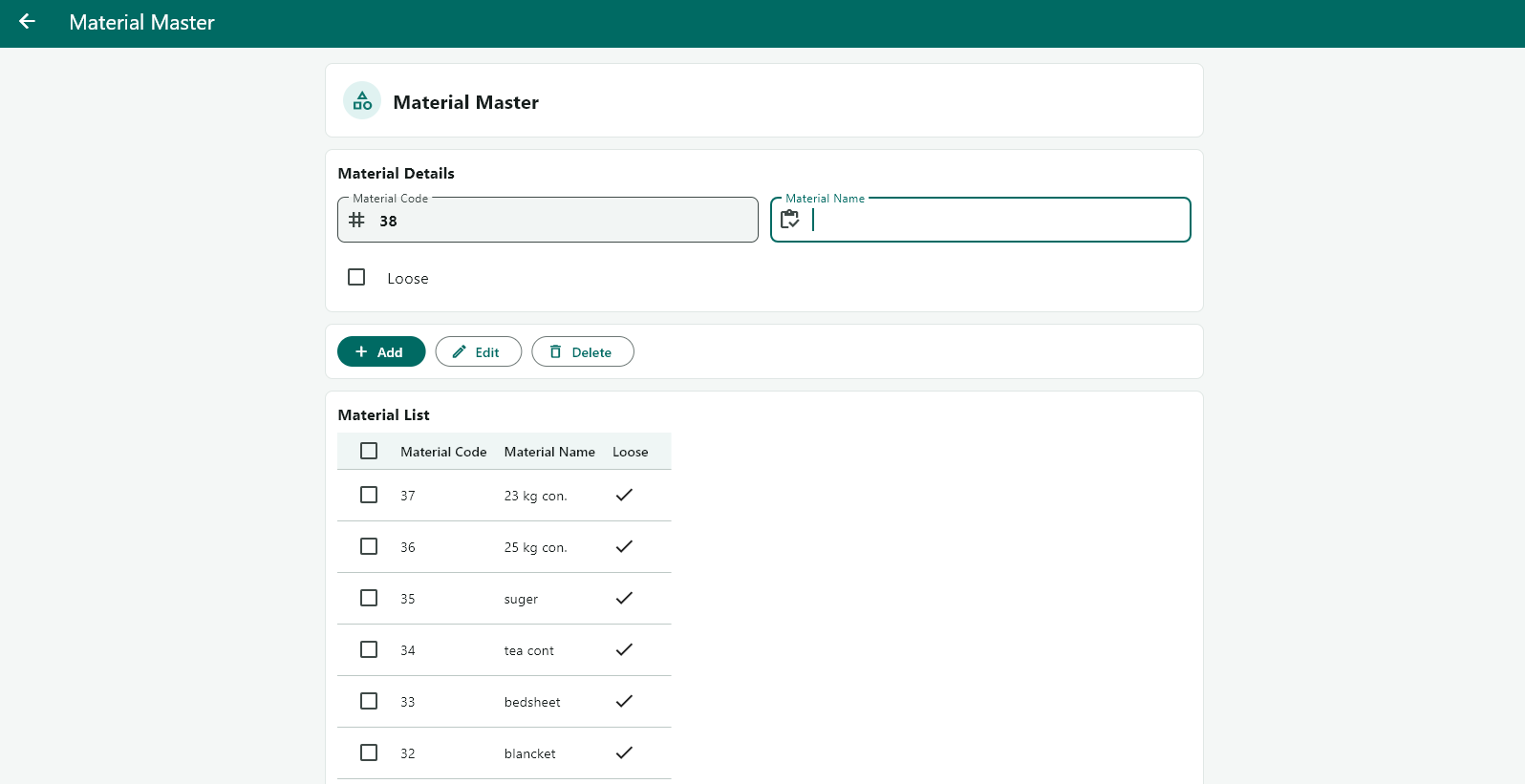Click the Add button
Screen dimensions: 1525x784
pyautogui.click(x=381, y=351)
